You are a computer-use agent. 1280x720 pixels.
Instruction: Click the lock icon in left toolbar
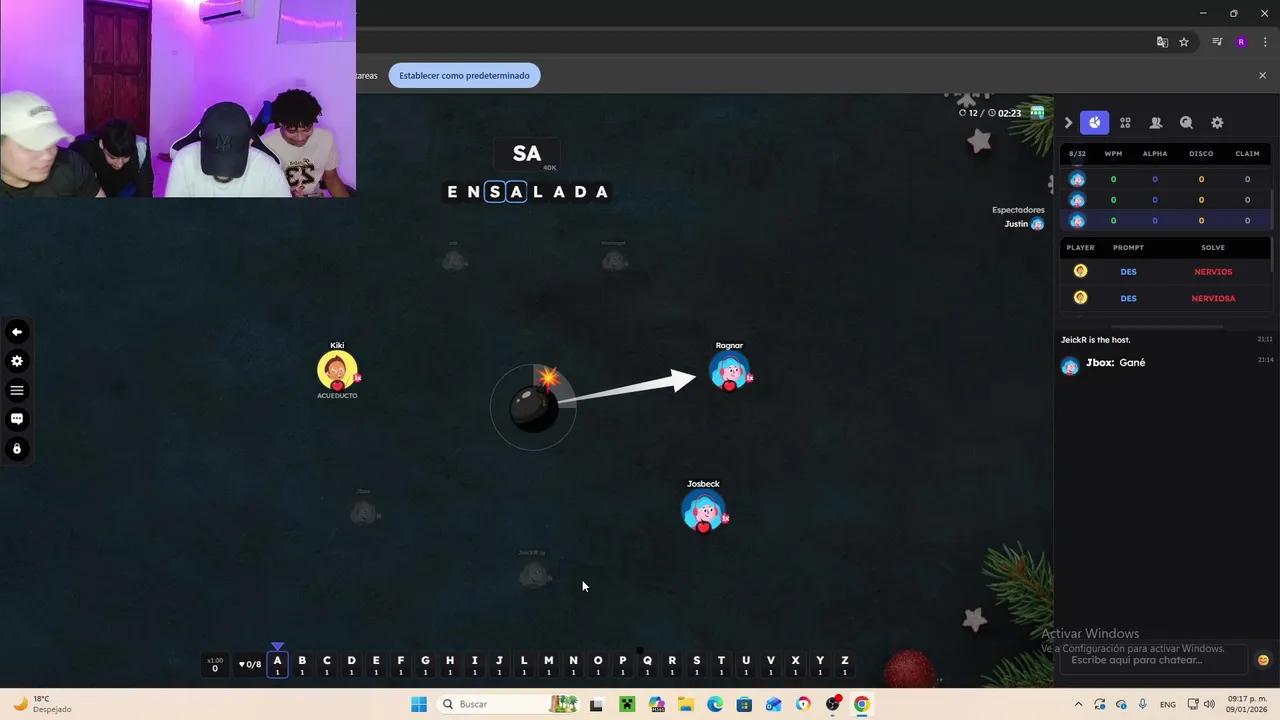(x=17, y=449)
